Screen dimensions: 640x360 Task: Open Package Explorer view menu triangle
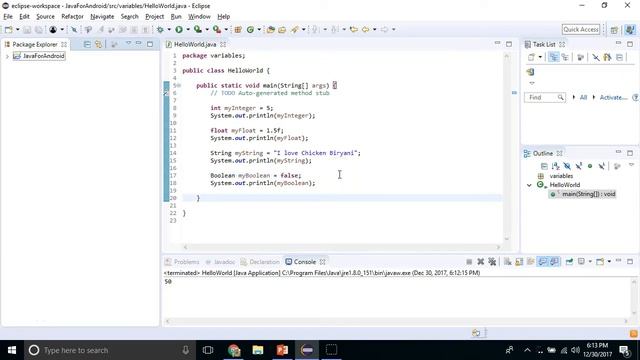(128, 43)
